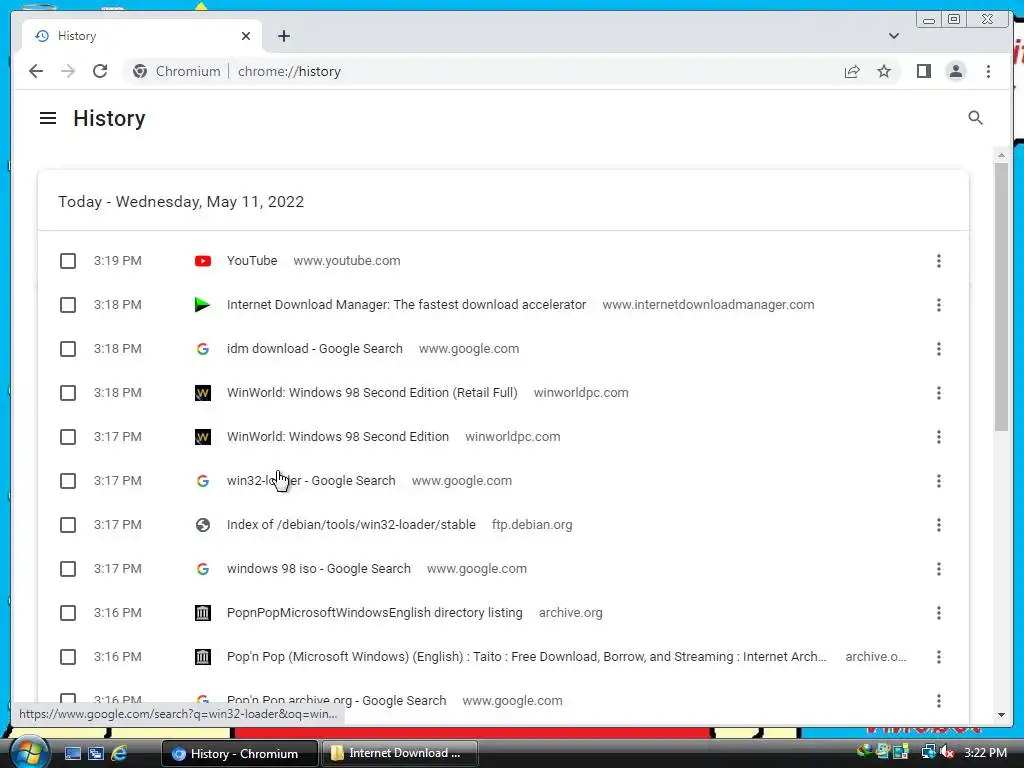Check the Pop'n Pop (Microsoft Windows) archive checkbox
This screenshot has width=1024, height=768.
68,657
